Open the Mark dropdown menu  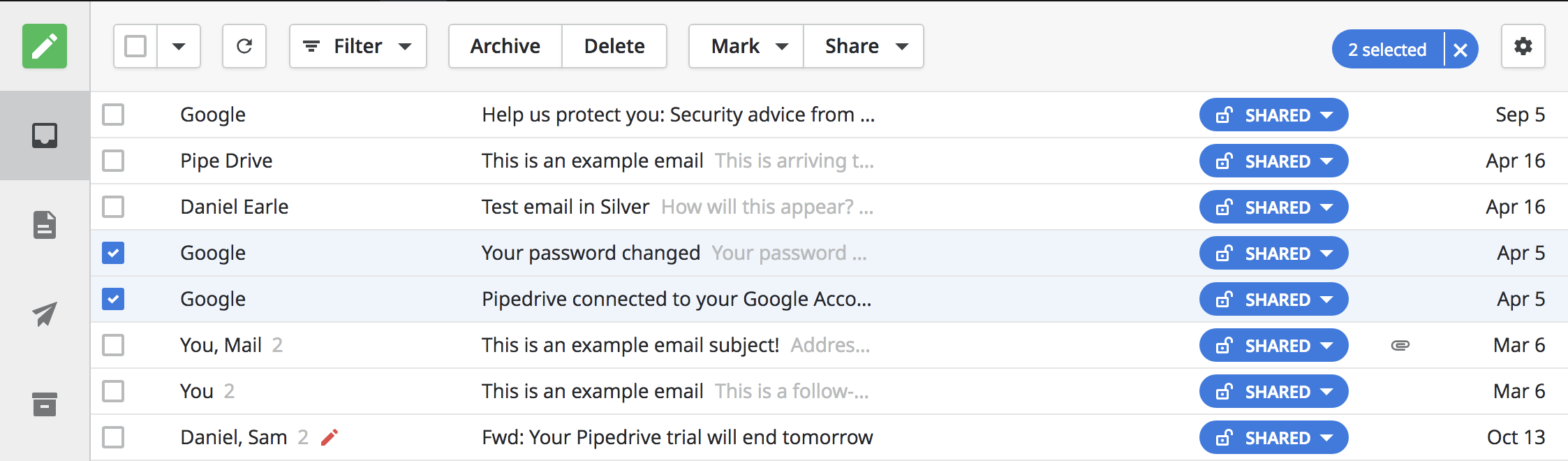coord(746,46)
